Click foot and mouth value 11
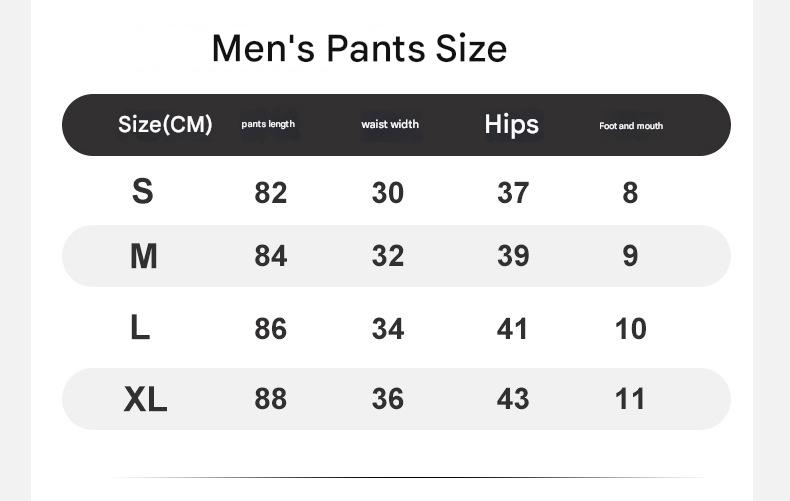 pyautogui.click(x=630, y=399)
